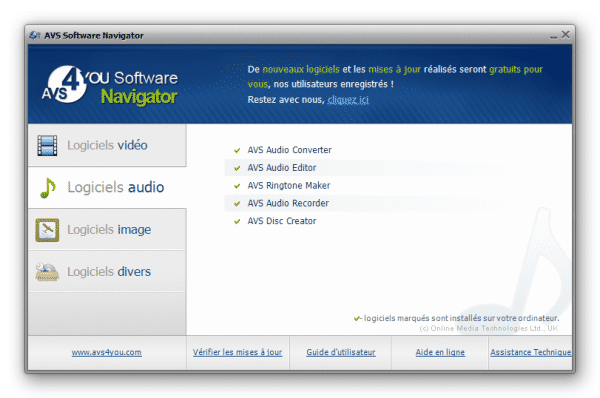Launch AVS Audio Editor
Viewport: 600px width, 398px height.
coord(282,168)
